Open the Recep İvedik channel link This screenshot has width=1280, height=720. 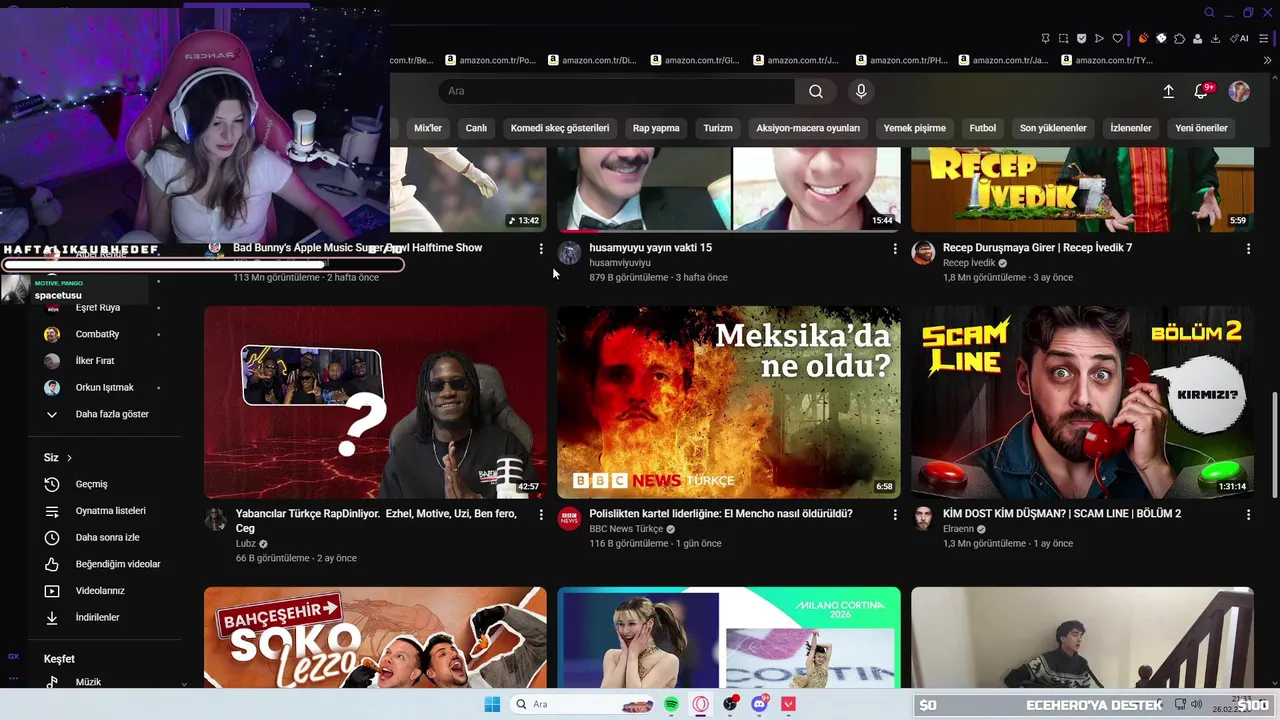point(969,263)
